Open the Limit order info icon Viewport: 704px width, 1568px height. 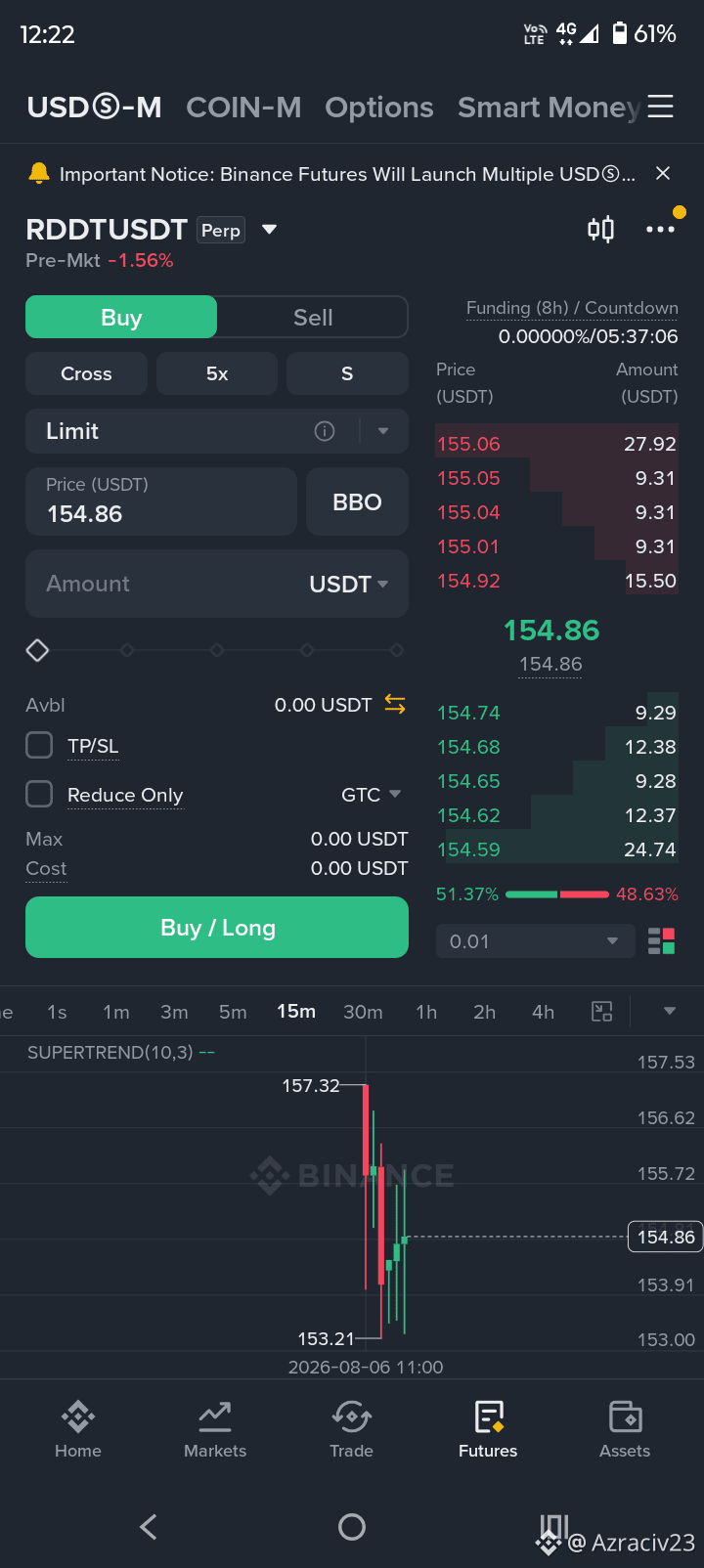coord(325,431)
